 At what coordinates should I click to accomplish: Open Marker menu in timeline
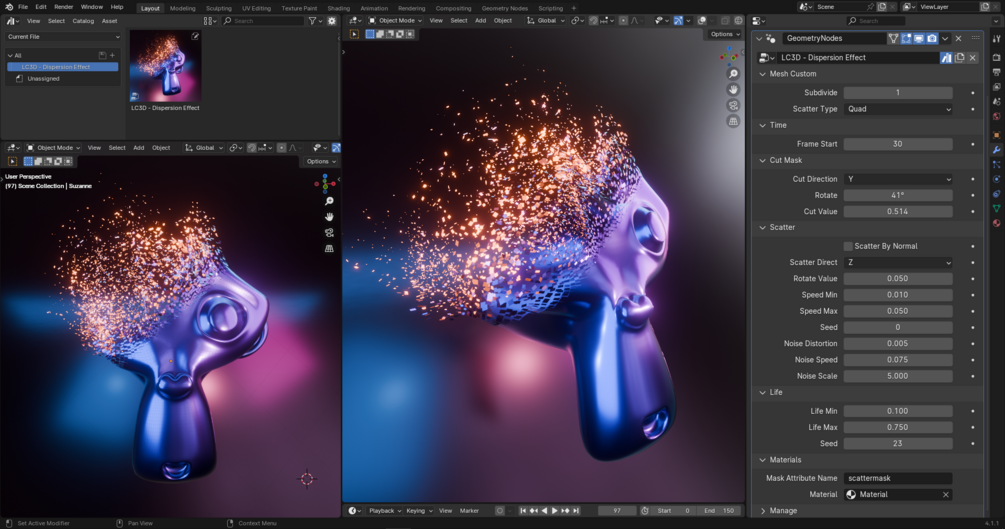tap(469, 510)
